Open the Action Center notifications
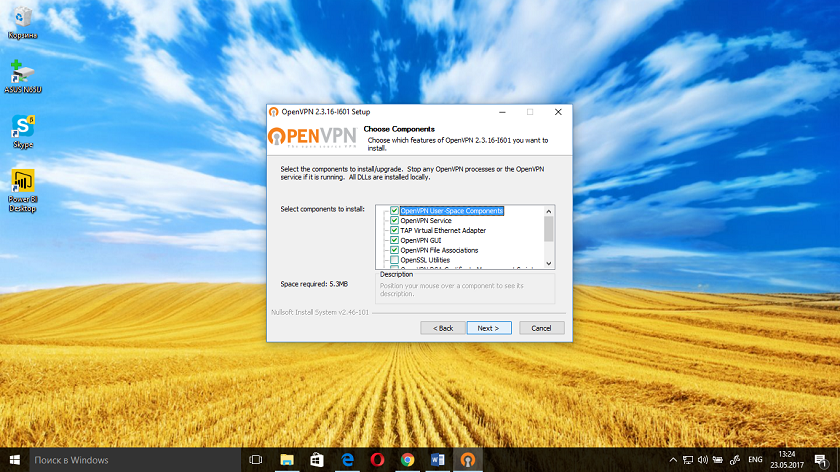The height and width of the screenshot is (472, 840). click(821, 460)
